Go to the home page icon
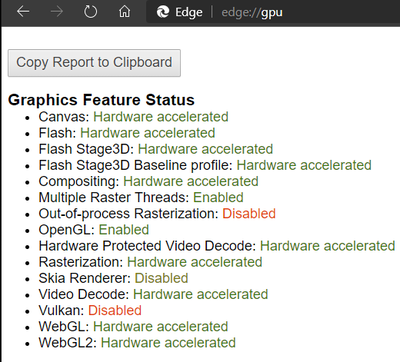The width and height of the screenshot is (400, 362). [124, 12]
